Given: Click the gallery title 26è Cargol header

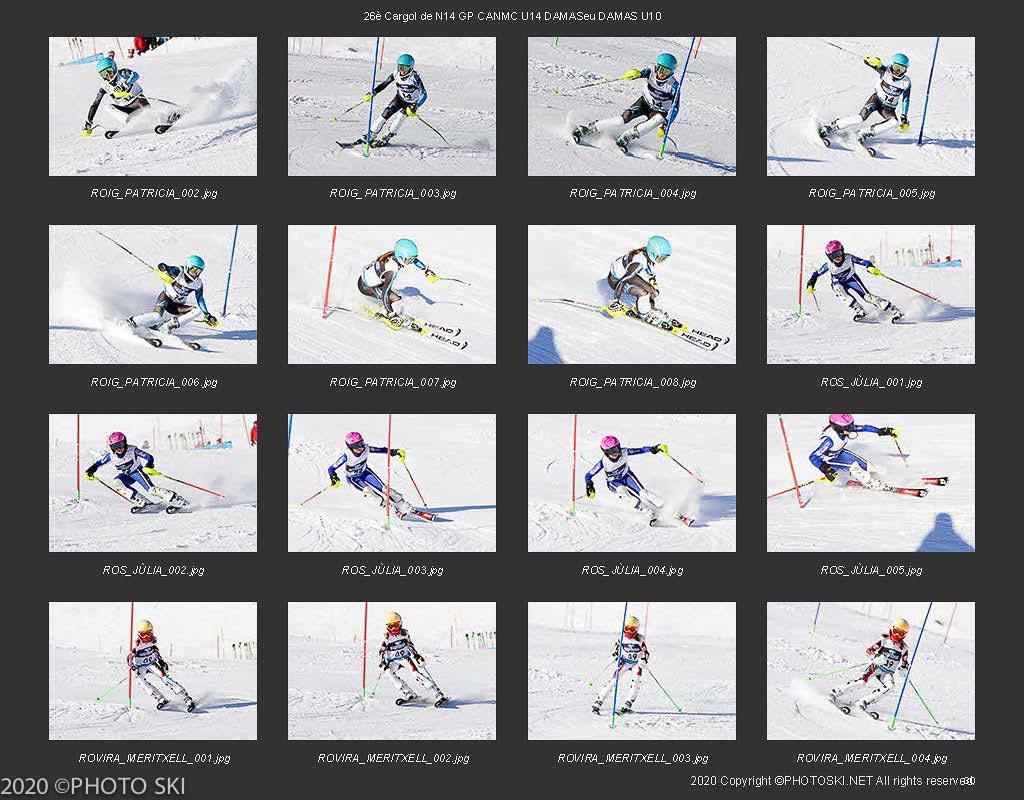Looking at the screenshot, I should [x=512, y=16].
